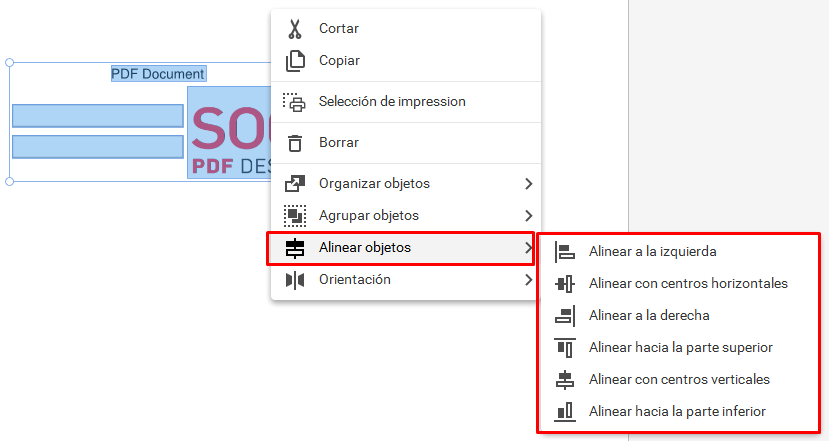Click the Agrupar objetos icon
Image resolution: width=829 pixels, height=441 pixels.
(x=295, y=216)
